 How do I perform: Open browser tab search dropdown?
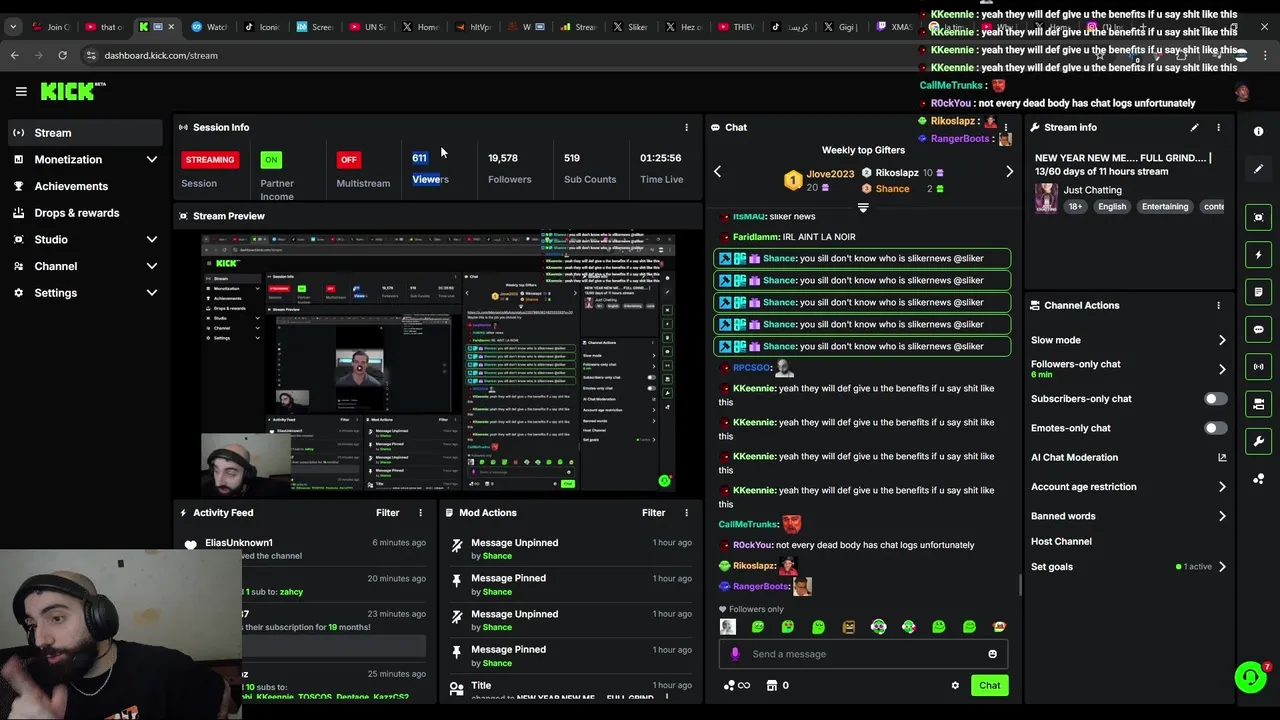coord(12,27)
